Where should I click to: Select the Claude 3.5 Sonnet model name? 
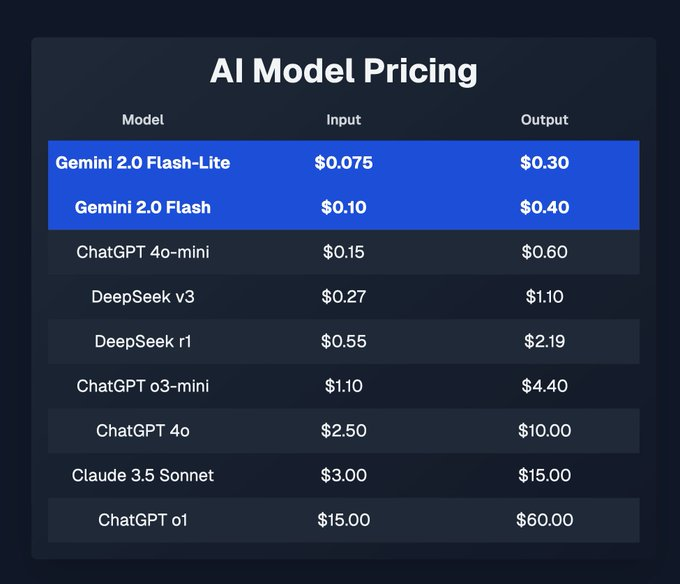point(143,475)
